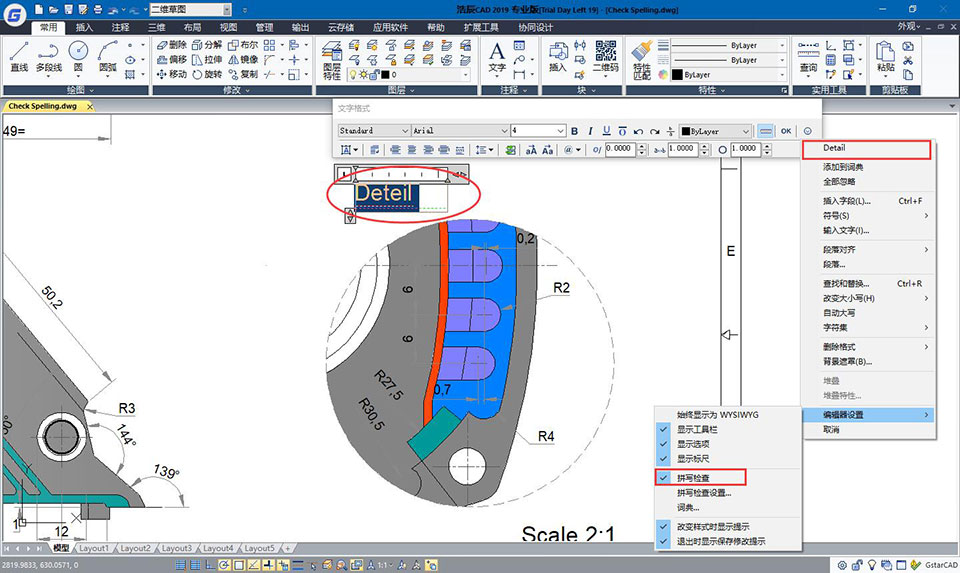Image resolution: width=960 pixels, height=573 pixels.
Task: Select the 特性匹配 match properties brush
Action: click(x=642, y=56)
